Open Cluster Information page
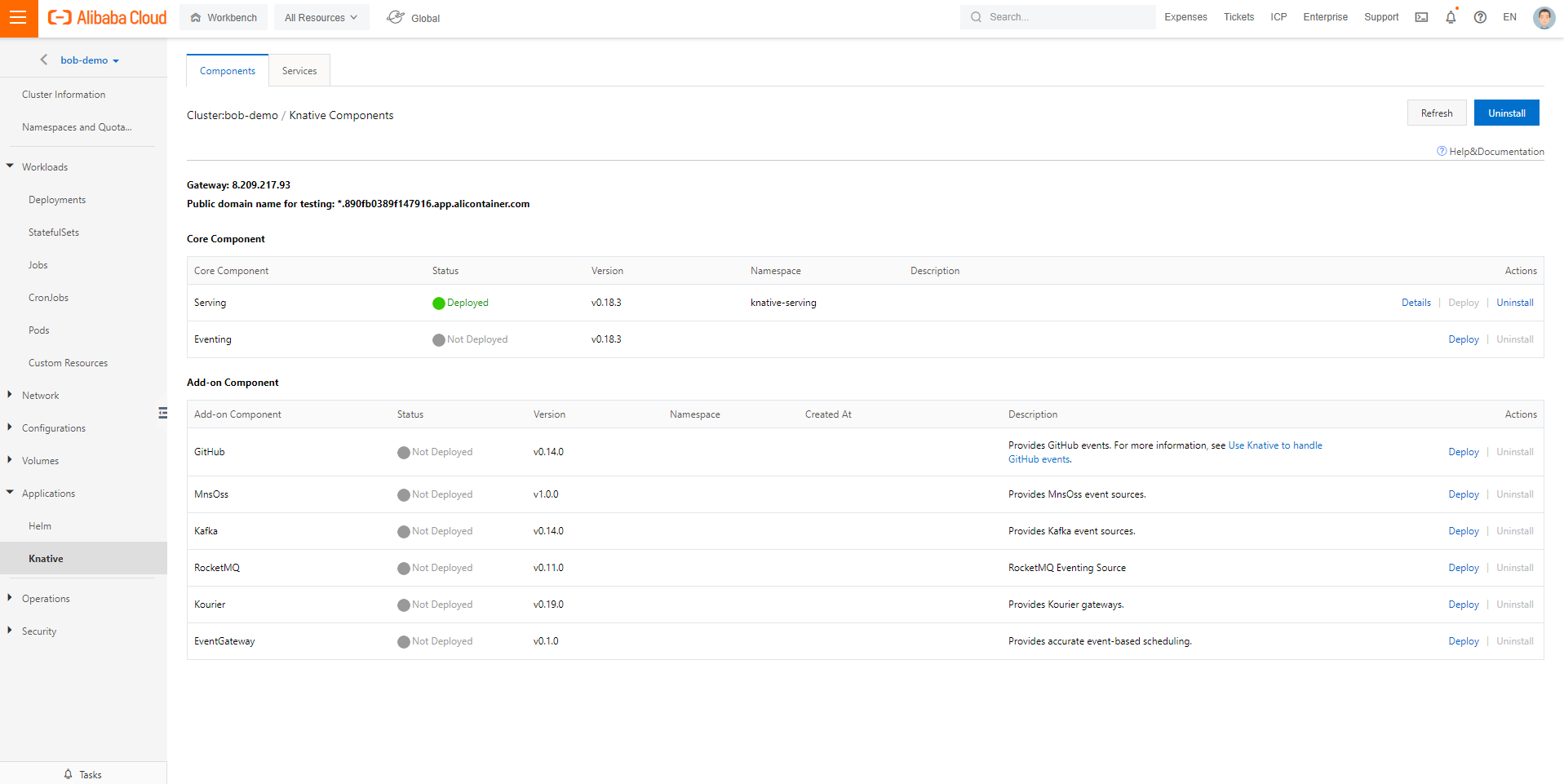Screen dimensions: 1564x784 [64, 95]
